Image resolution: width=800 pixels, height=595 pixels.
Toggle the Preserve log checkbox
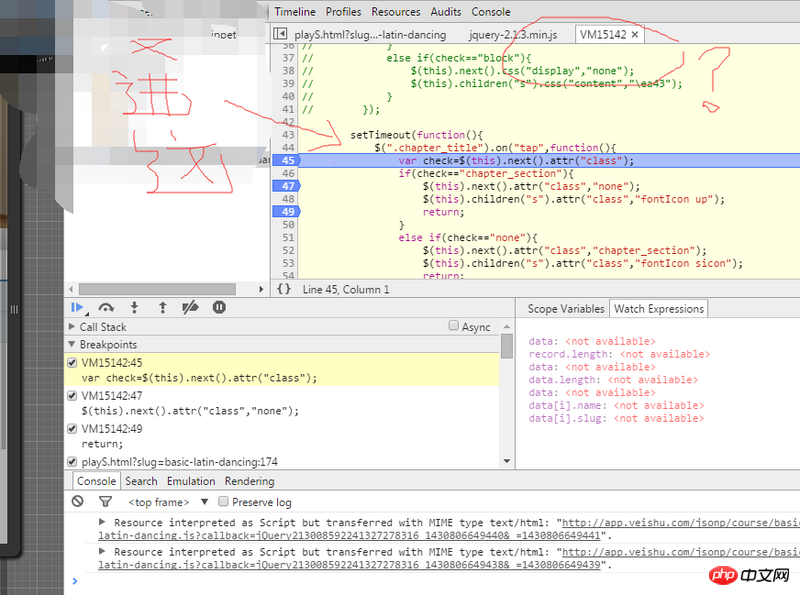[x=224, y=502]
